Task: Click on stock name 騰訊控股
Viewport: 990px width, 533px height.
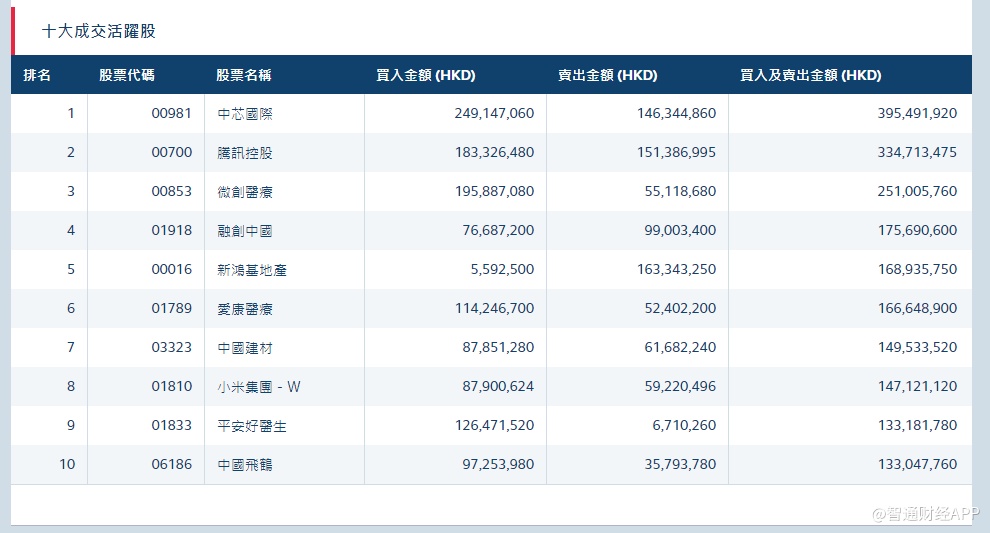Action: [245, 153]
